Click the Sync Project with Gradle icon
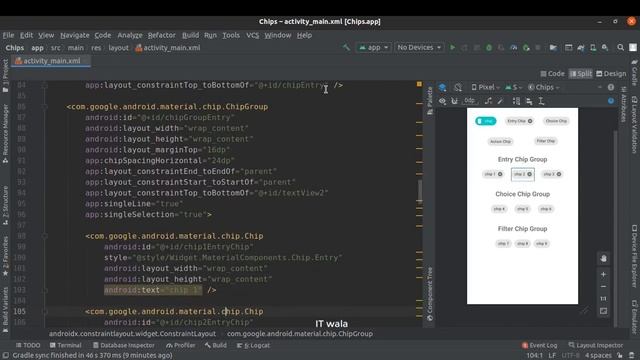 [x=581, y=48]
